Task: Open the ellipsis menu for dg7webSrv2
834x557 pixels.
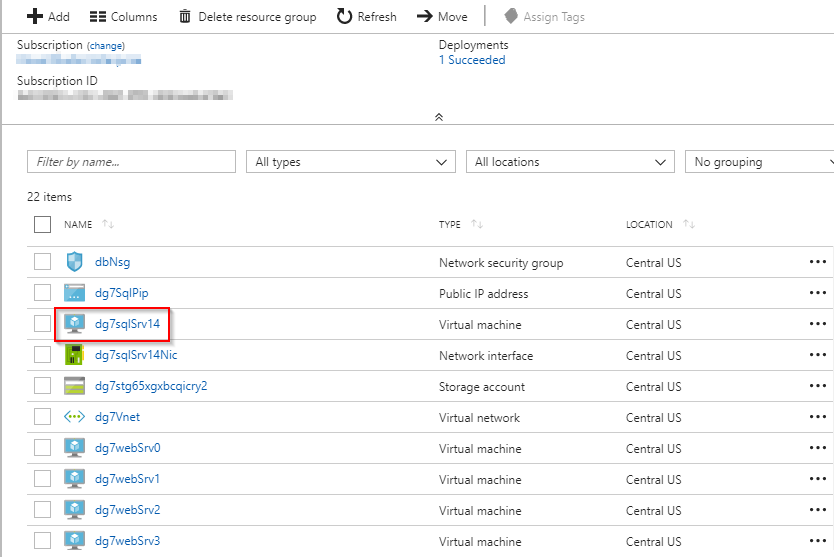Action: [x=818, y=510]
